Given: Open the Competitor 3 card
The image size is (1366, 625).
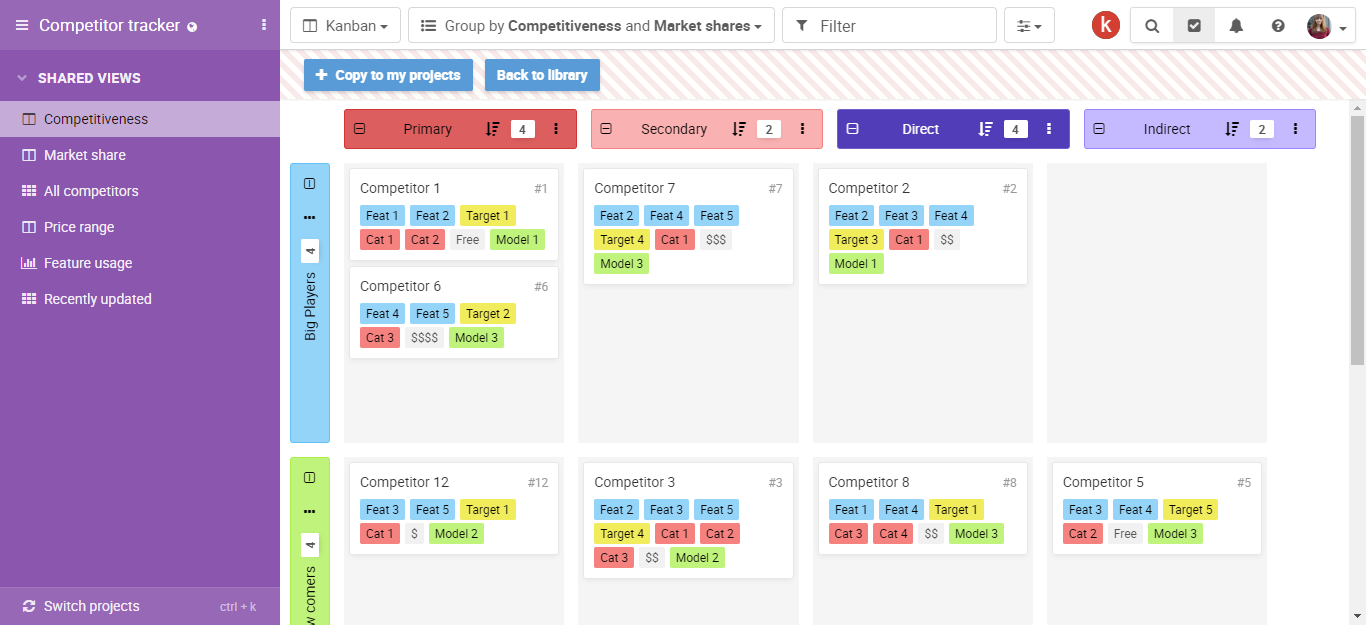Looking at the screenshot, I should (x=688, y=520).
